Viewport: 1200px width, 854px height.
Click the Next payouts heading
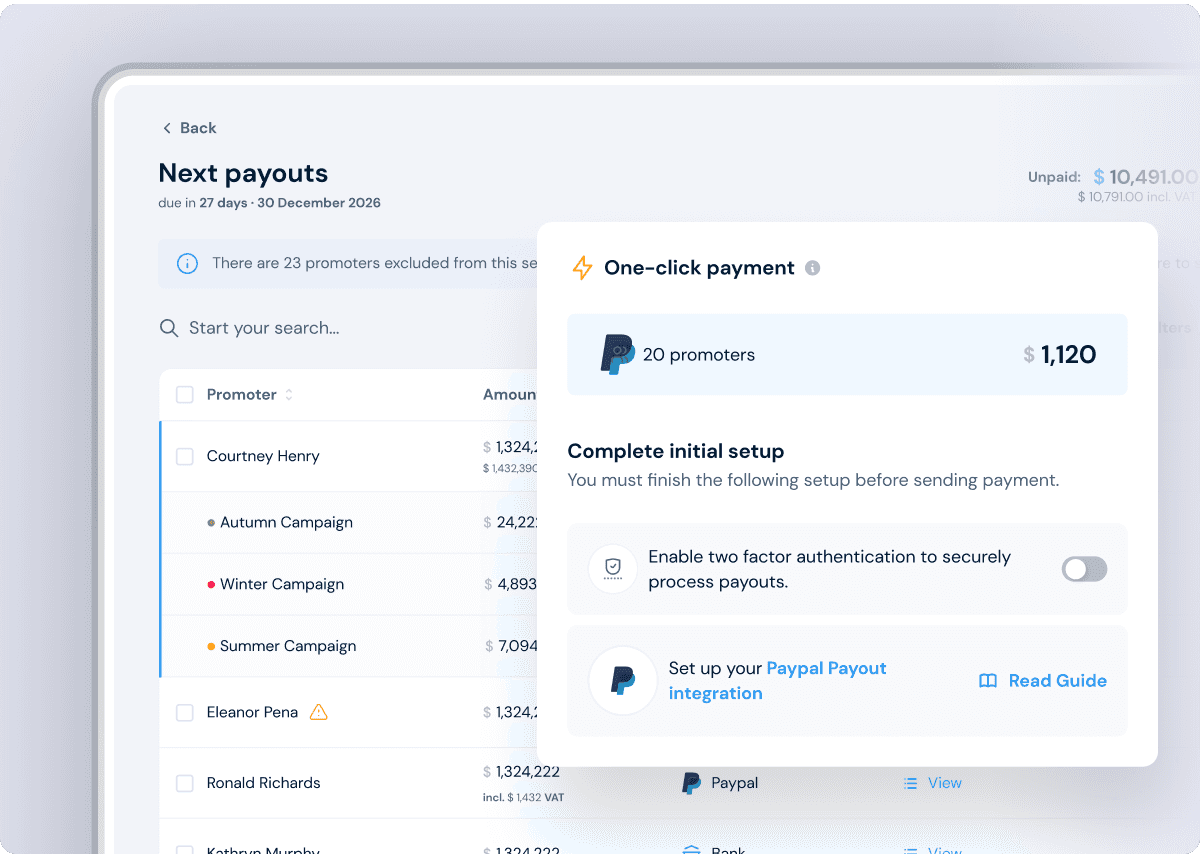243,173
